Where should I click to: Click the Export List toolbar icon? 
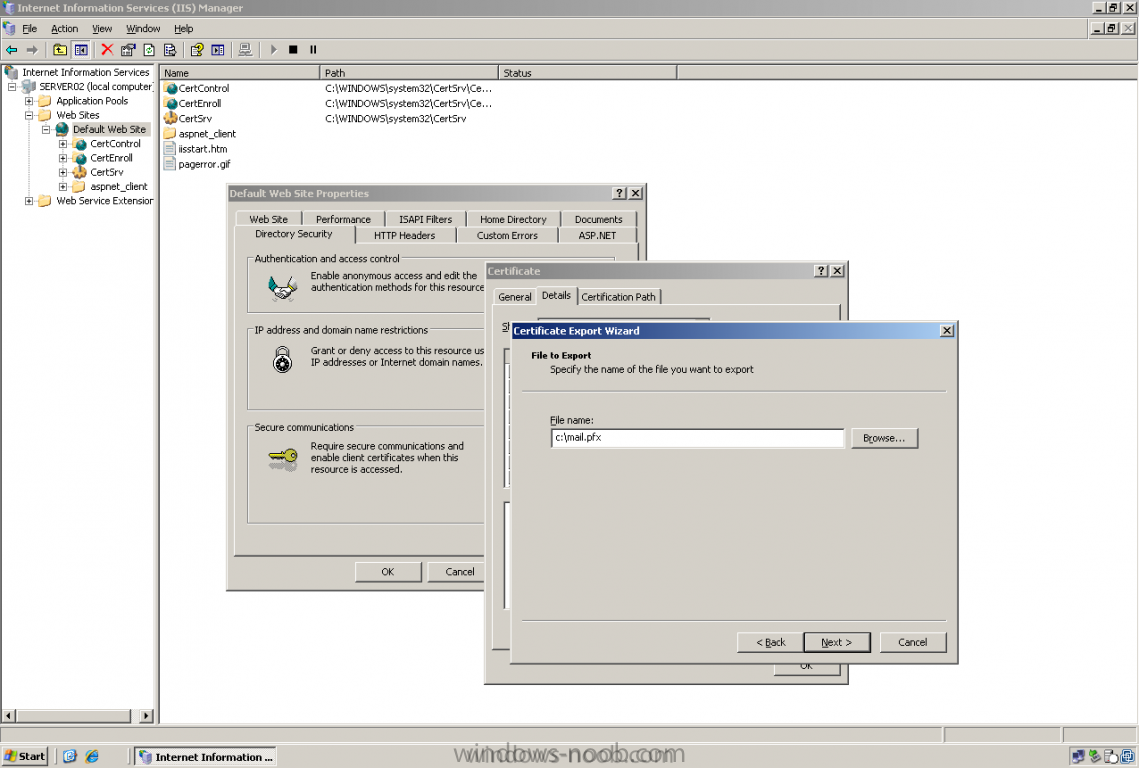click(170, 50)
